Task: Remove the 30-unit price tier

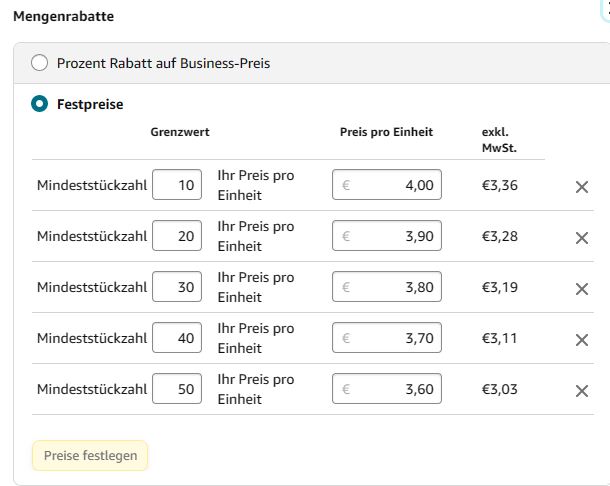Action: pos(582,289)
